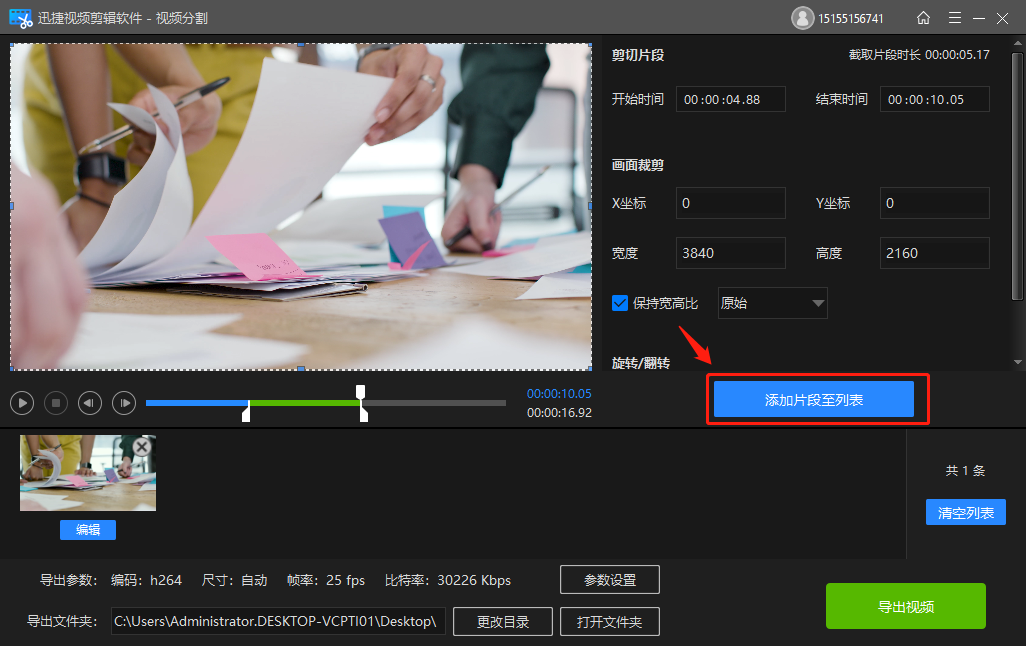This screenshot has height=646, width=1026.
Task: Click the export folder path field
Action: click(278, 621)
